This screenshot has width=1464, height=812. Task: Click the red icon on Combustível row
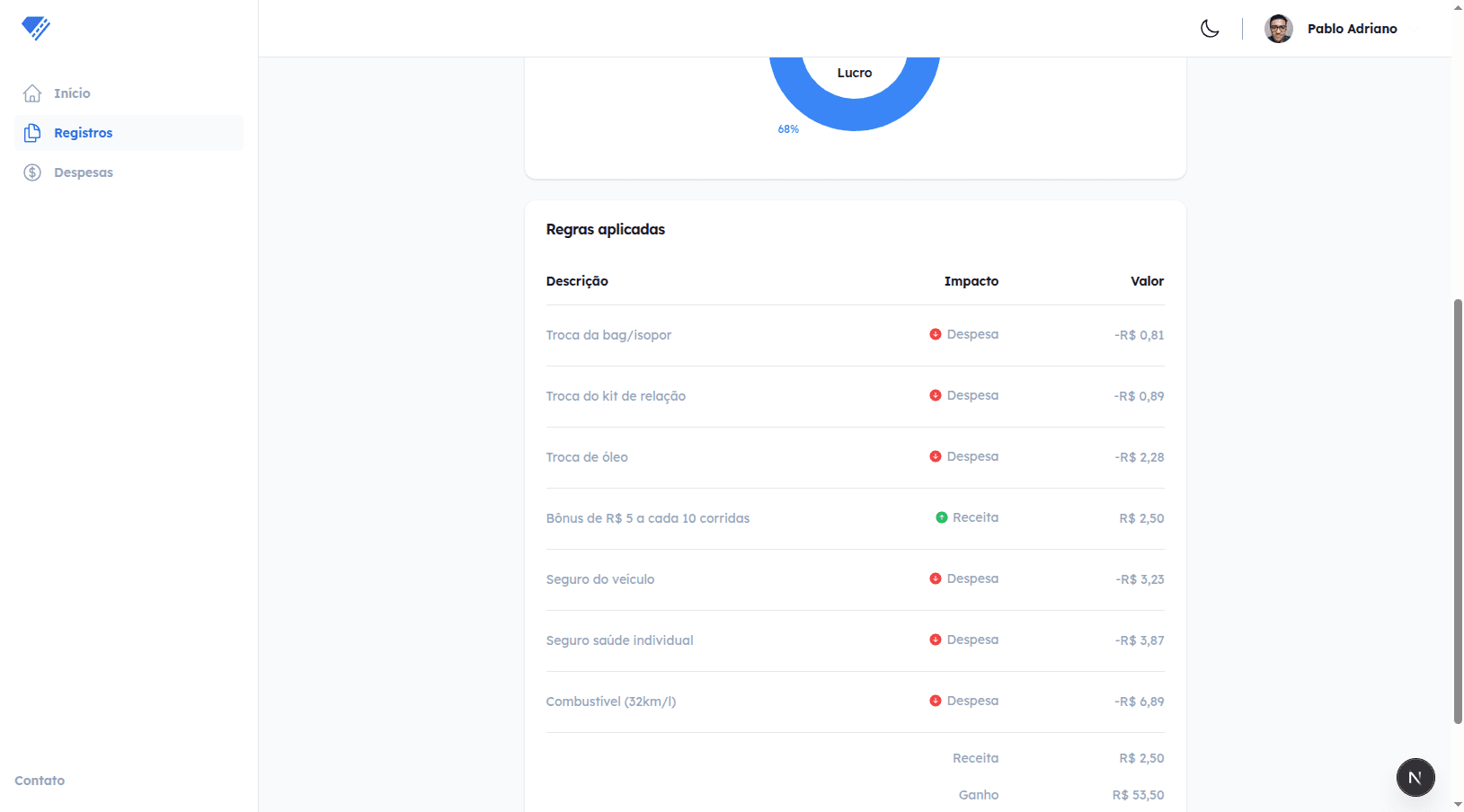pos(936,701)
